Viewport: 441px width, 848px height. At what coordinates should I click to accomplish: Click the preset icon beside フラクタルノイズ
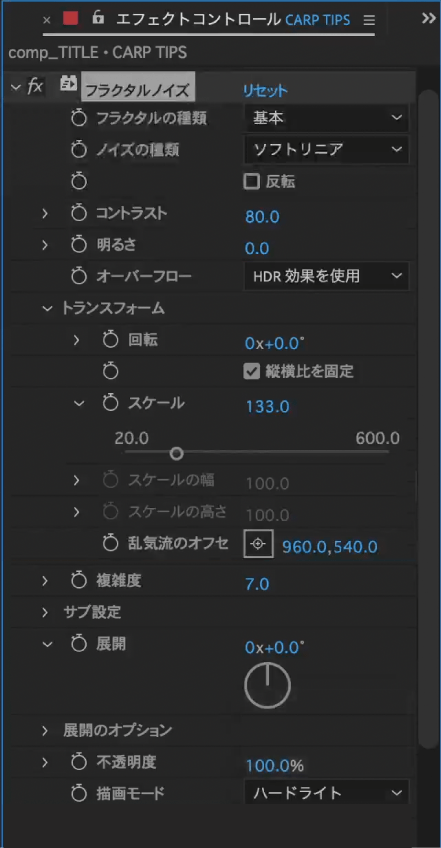coord(68,84)
